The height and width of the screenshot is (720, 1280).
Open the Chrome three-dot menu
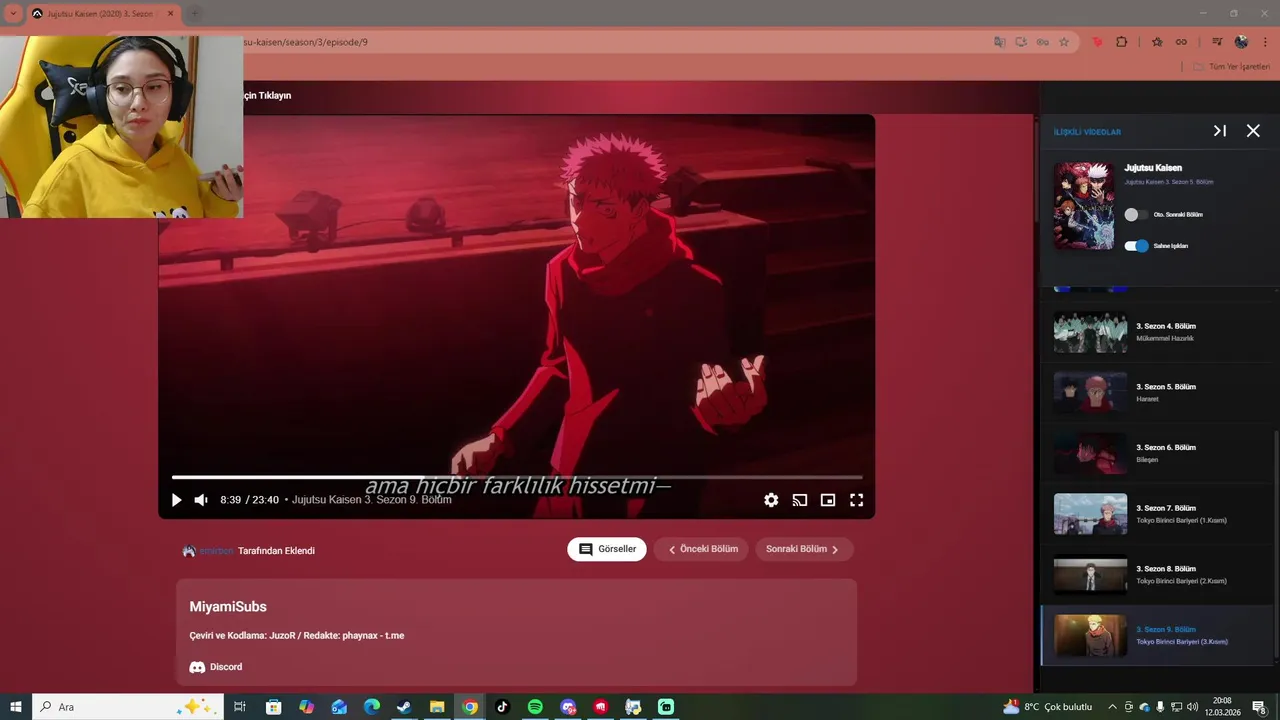coord(1265,42)
